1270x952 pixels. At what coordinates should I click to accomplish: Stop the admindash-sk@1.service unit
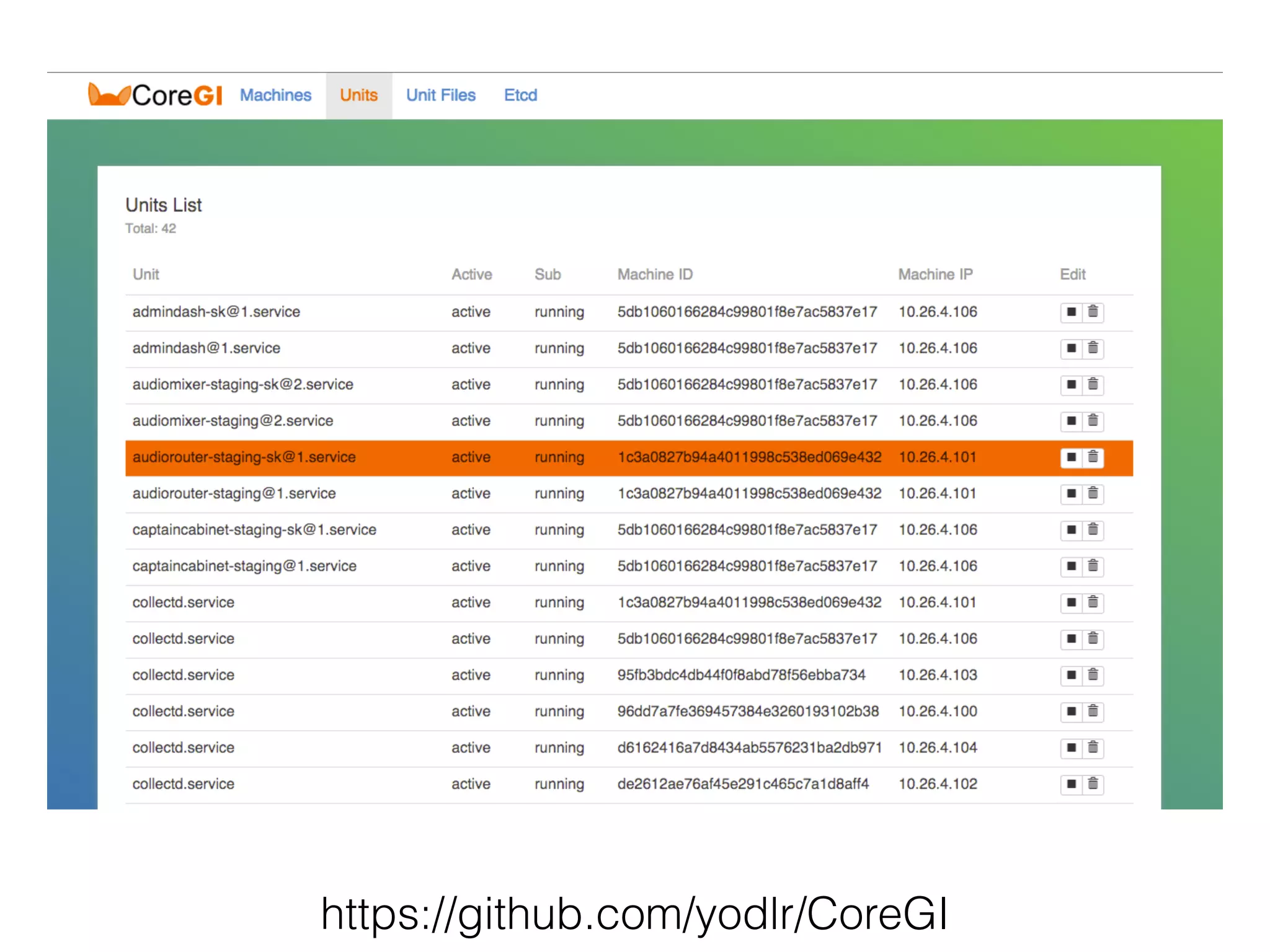point(1071,312)
